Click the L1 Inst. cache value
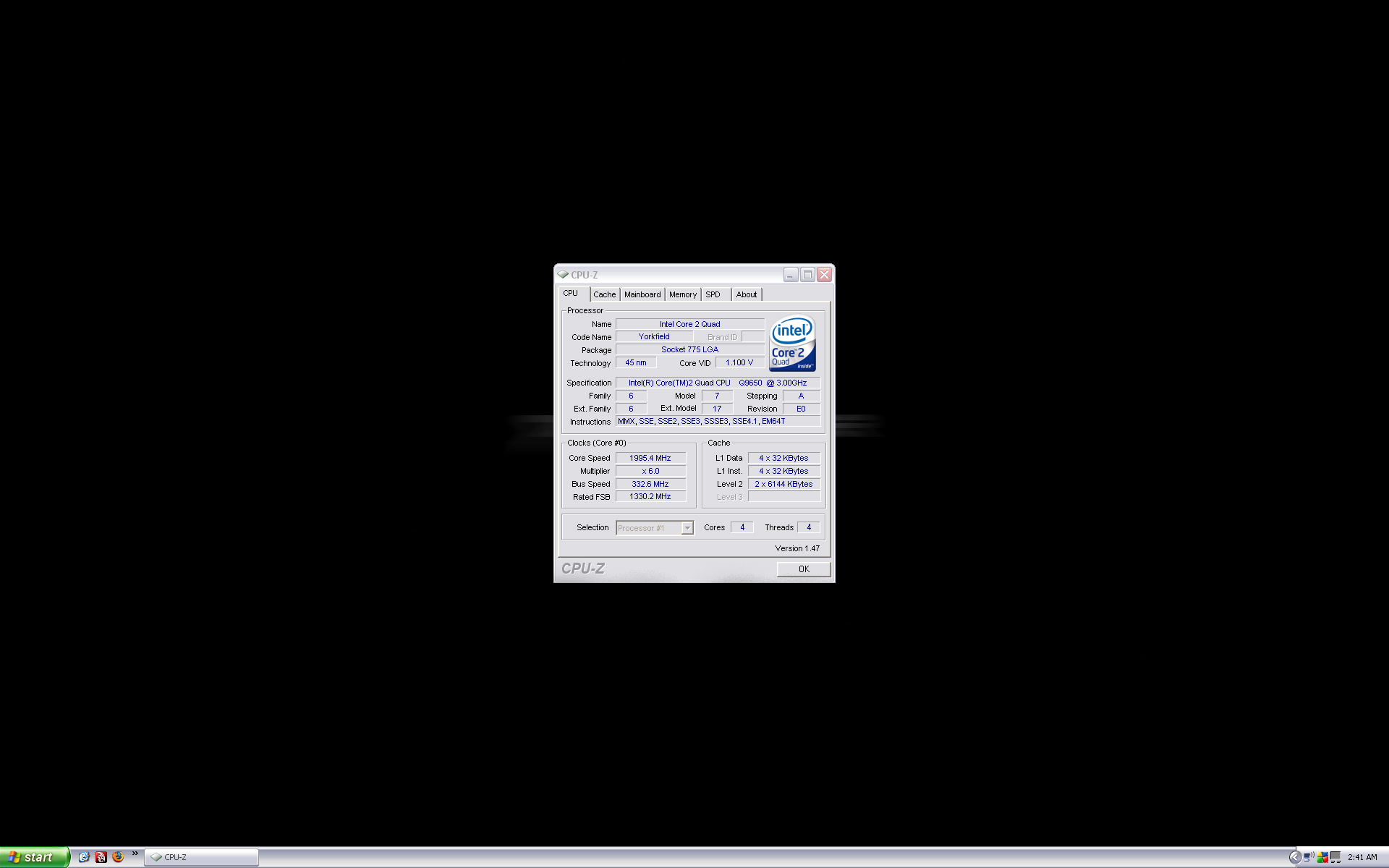This screenshot has width=1389, height=868. [x=784, y=472]
